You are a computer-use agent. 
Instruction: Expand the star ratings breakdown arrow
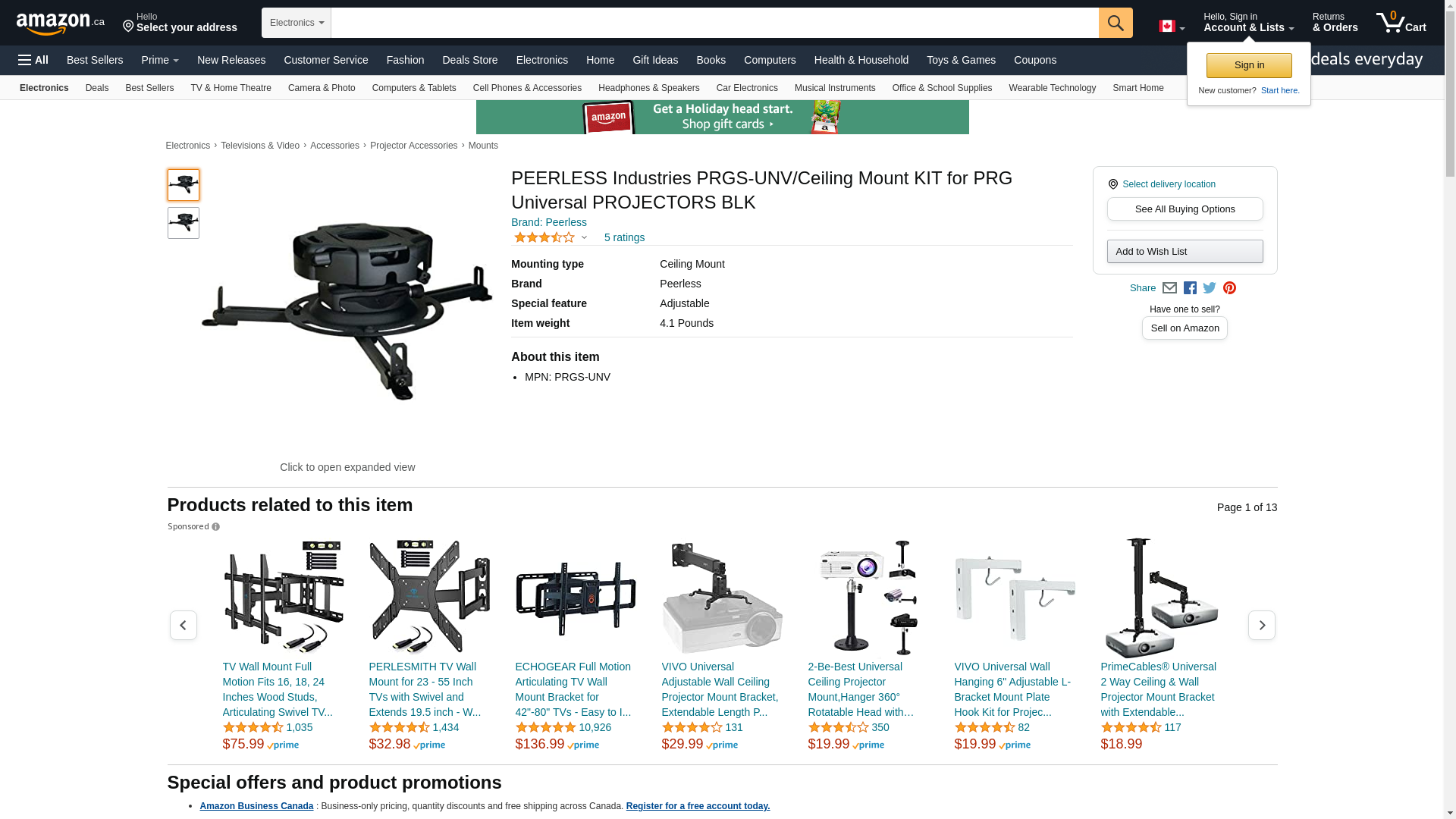tap(584, 238)
